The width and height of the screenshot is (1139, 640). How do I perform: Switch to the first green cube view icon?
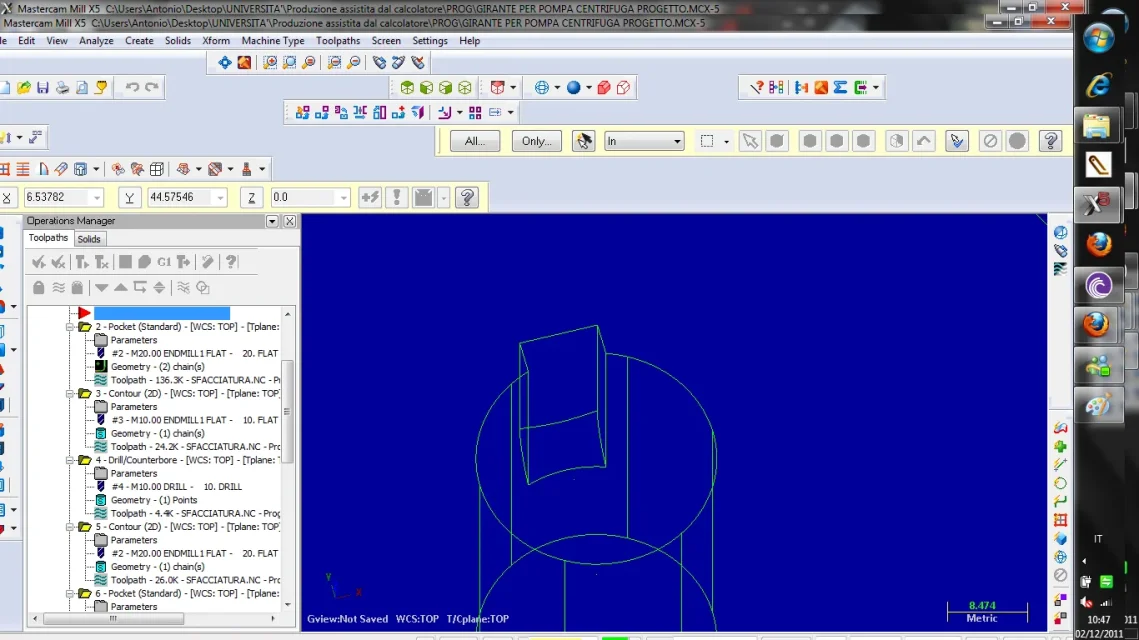click(x=407, y=88)
